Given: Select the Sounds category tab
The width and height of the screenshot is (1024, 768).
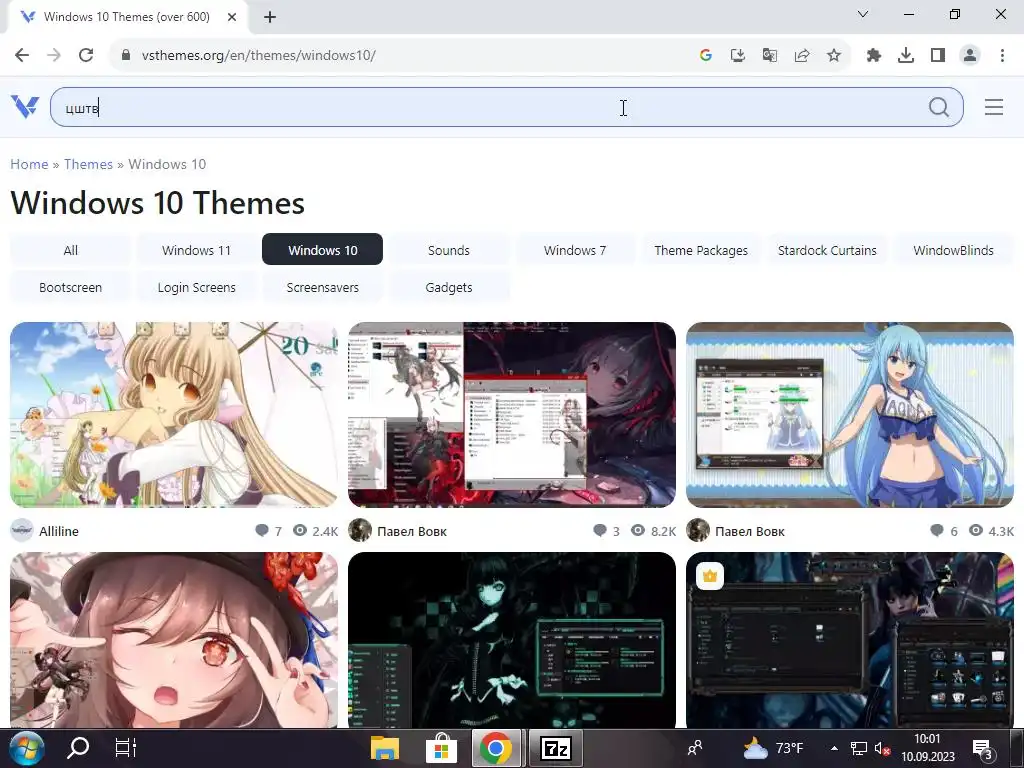Looking at the screenshot, I should (449, 250).
